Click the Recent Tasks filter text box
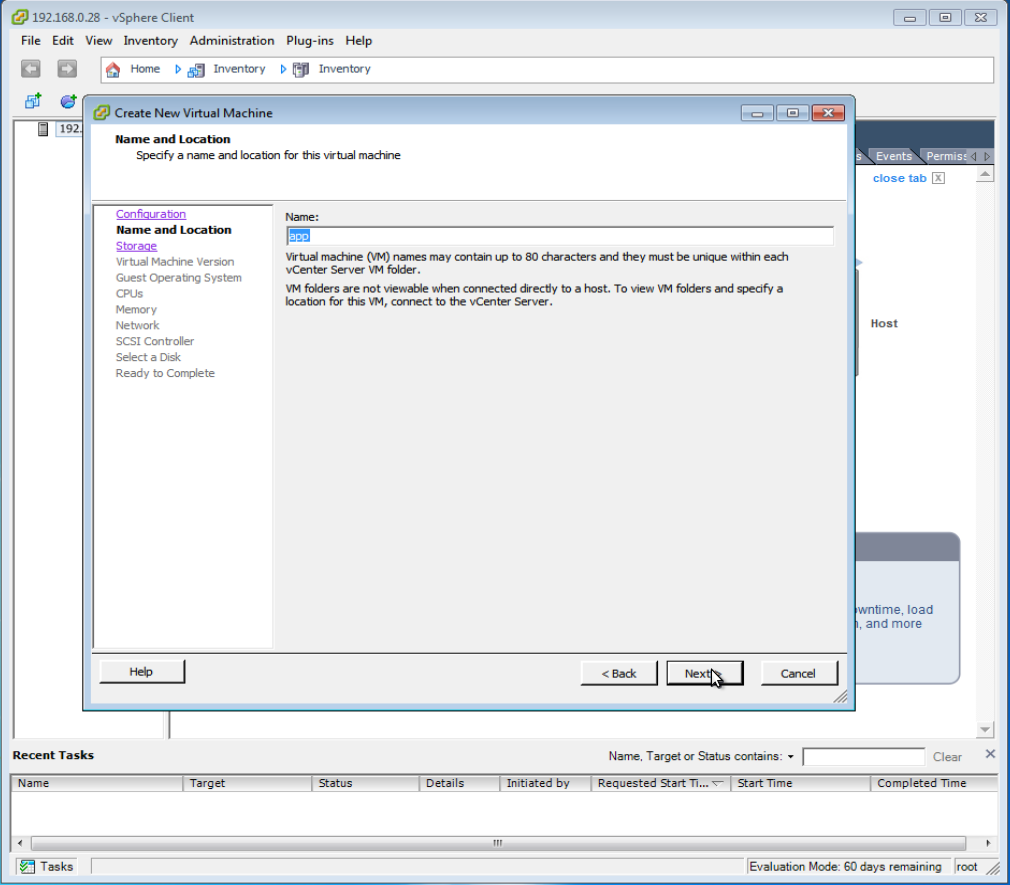Viewport: 1010px width, 885px height. pos(863,757)
